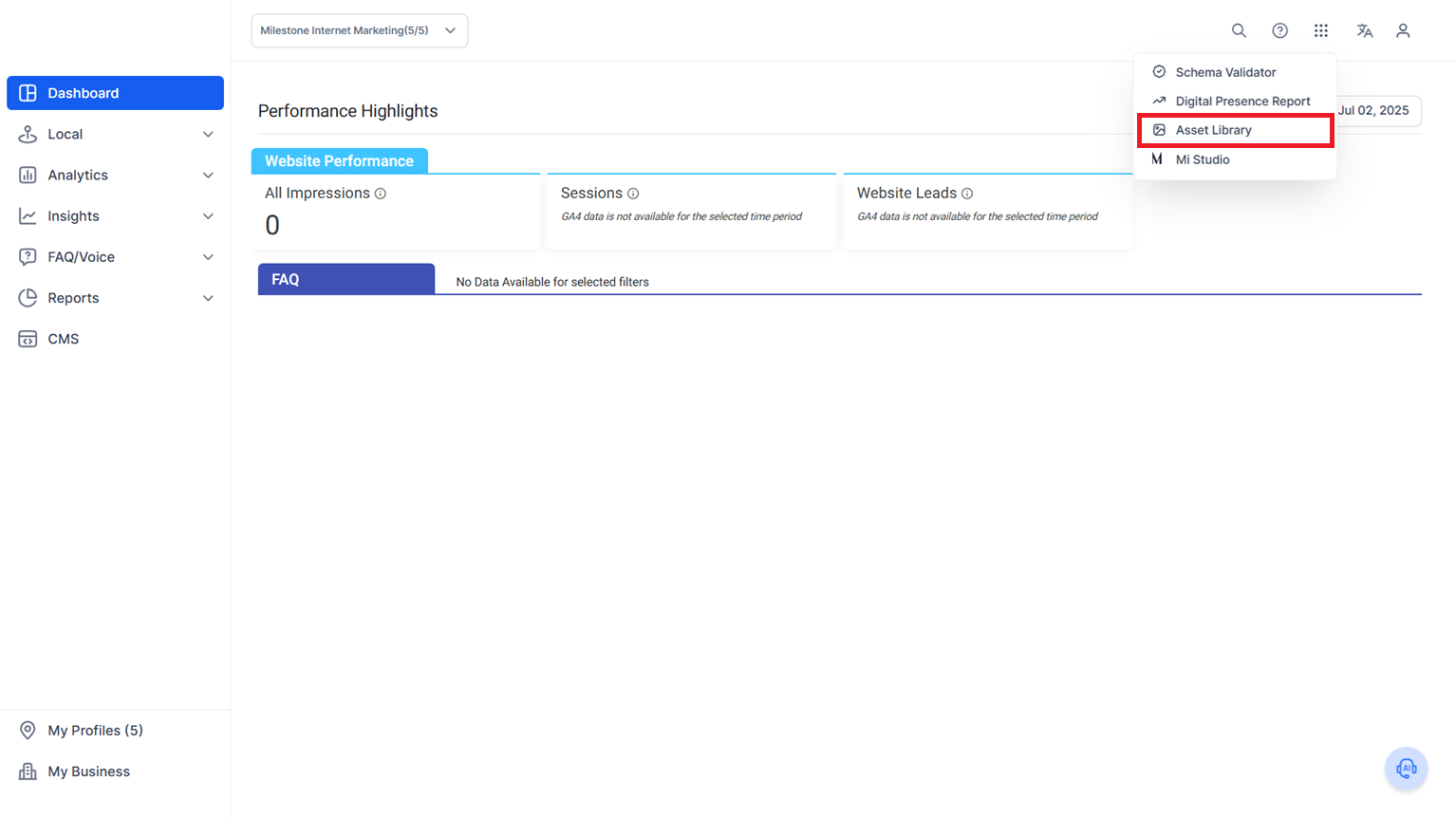Screen dimensions: 1456x818
Task: Open the Insights sidebar section label
Action: click(x=73, y=216)
